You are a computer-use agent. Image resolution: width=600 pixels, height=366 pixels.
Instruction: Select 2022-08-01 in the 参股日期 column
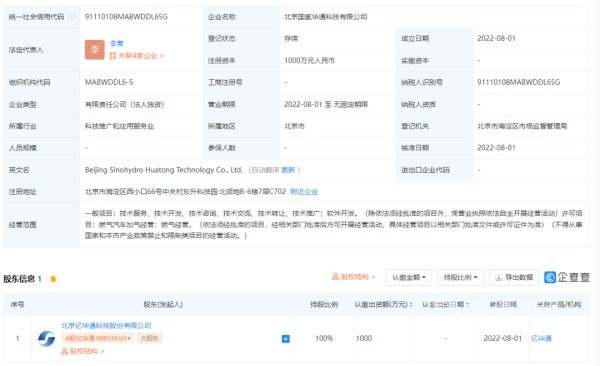502,338
